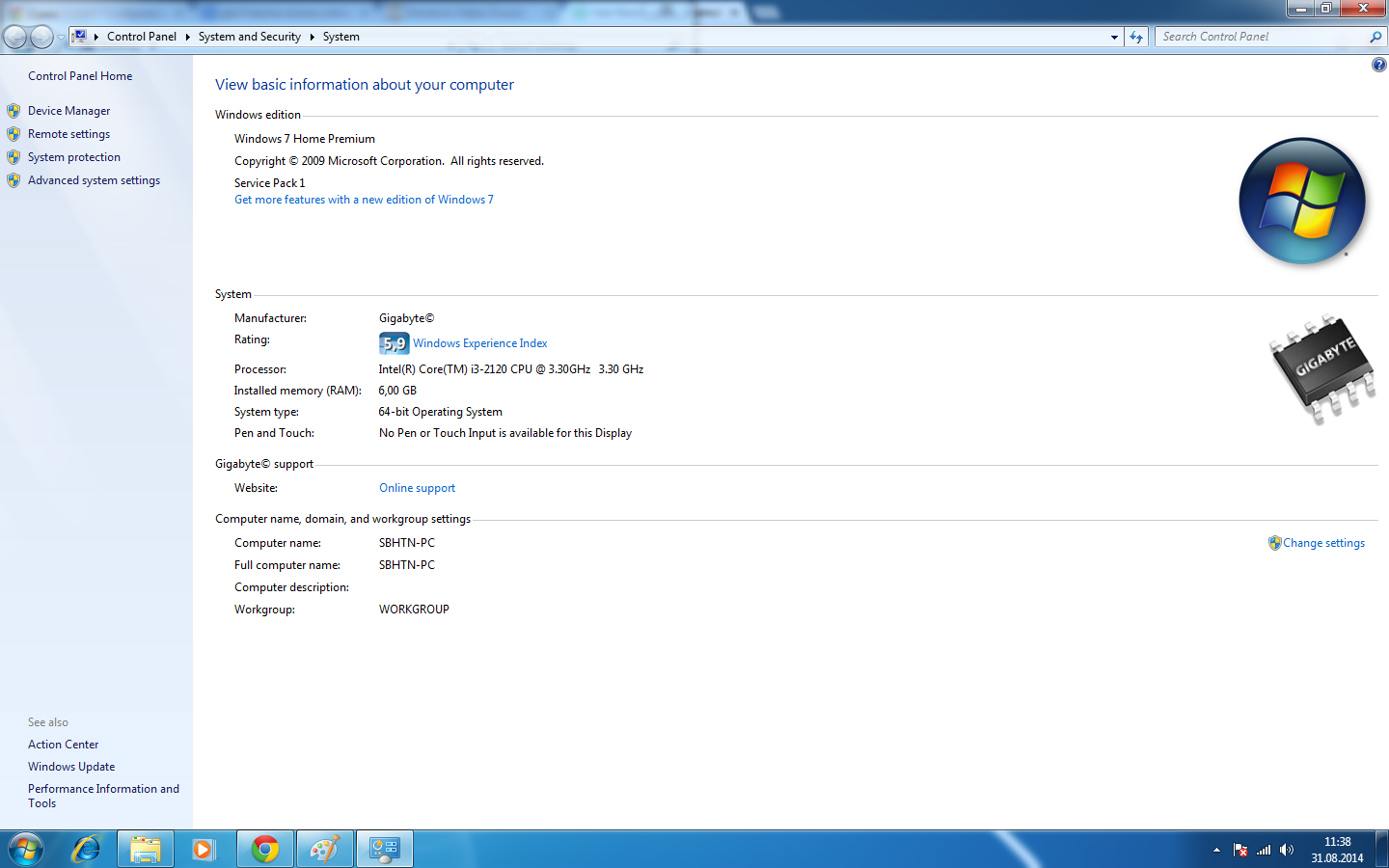Open Advanced system settings link
This screenshot has height=868, width=1389.
tap(94, 180)
